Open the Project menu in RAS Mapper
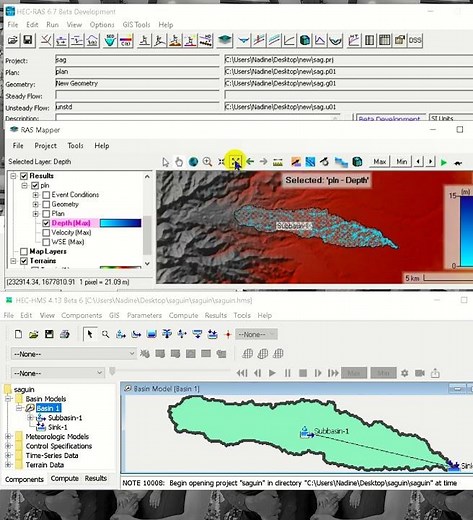Viewport: 473px width, 520px height. click(x=45, y=146)
